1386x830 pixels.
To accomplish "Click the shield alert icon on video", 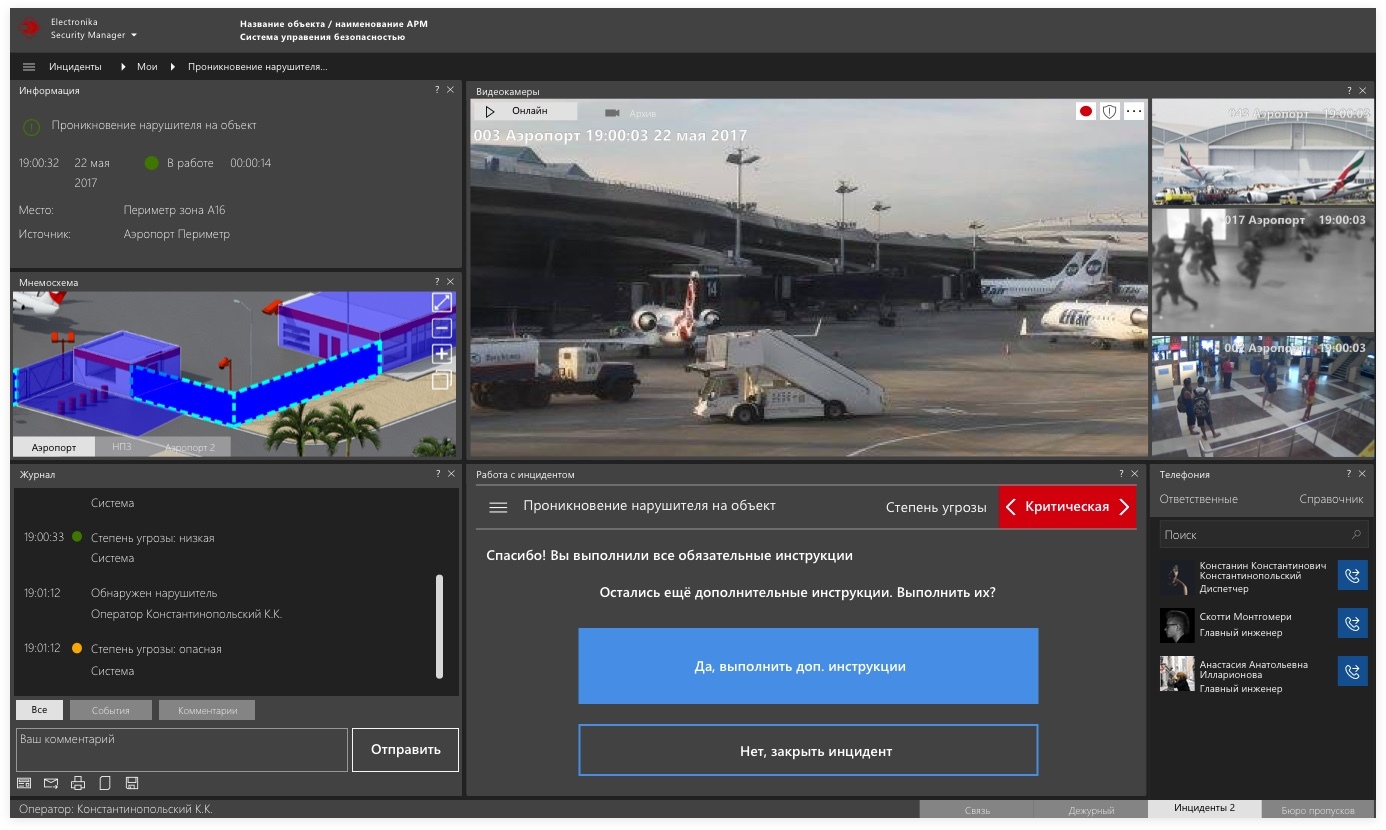I will 1109,111.
